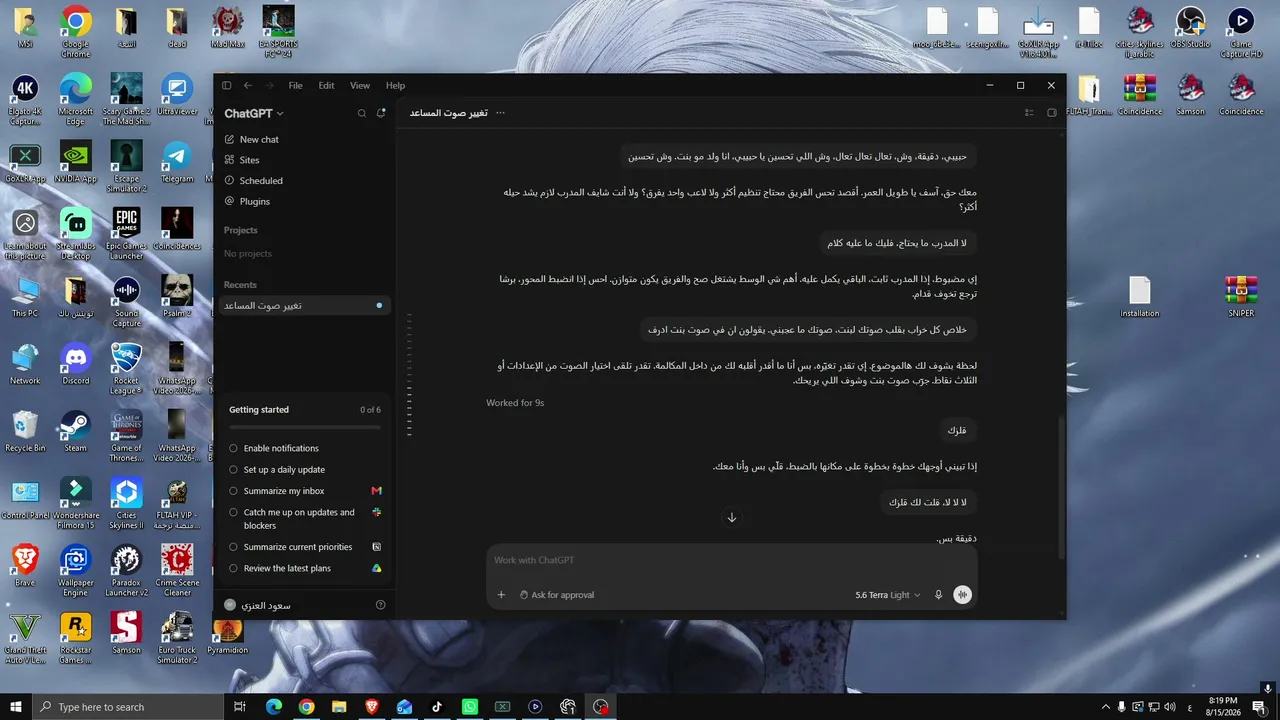Open Brave browser desktop shortcut
This screenshot has height=720, width=1280.
pos(25,566)
